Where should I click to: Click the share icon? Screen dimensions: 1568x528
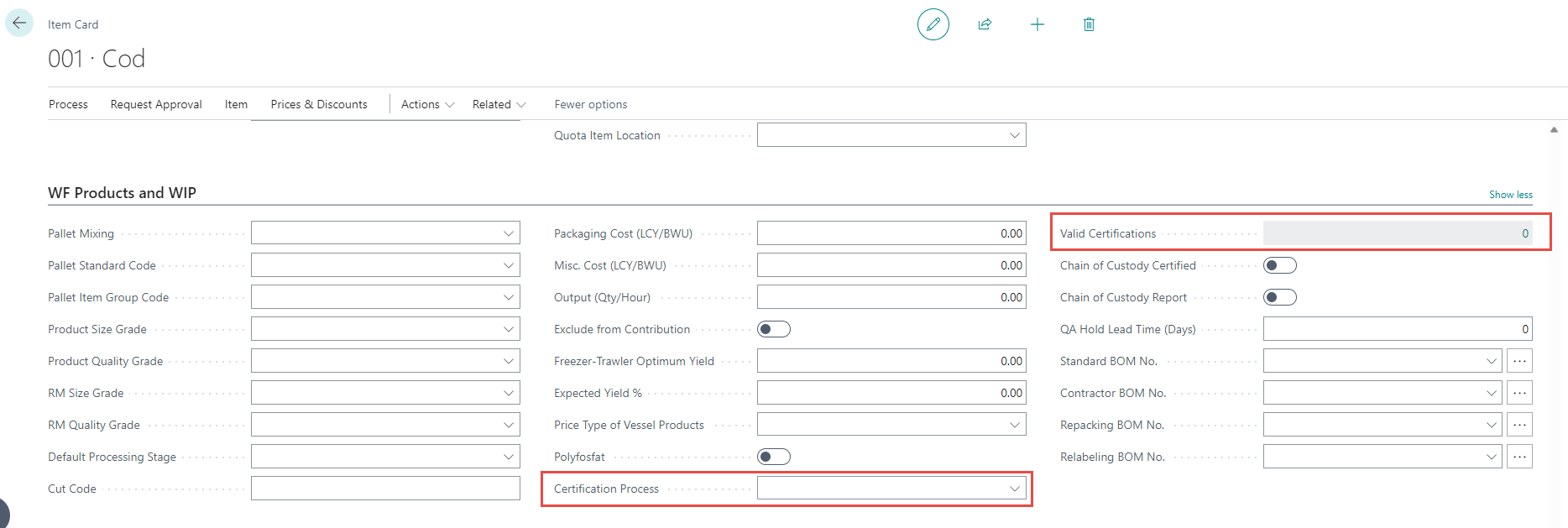click(985, 24)
